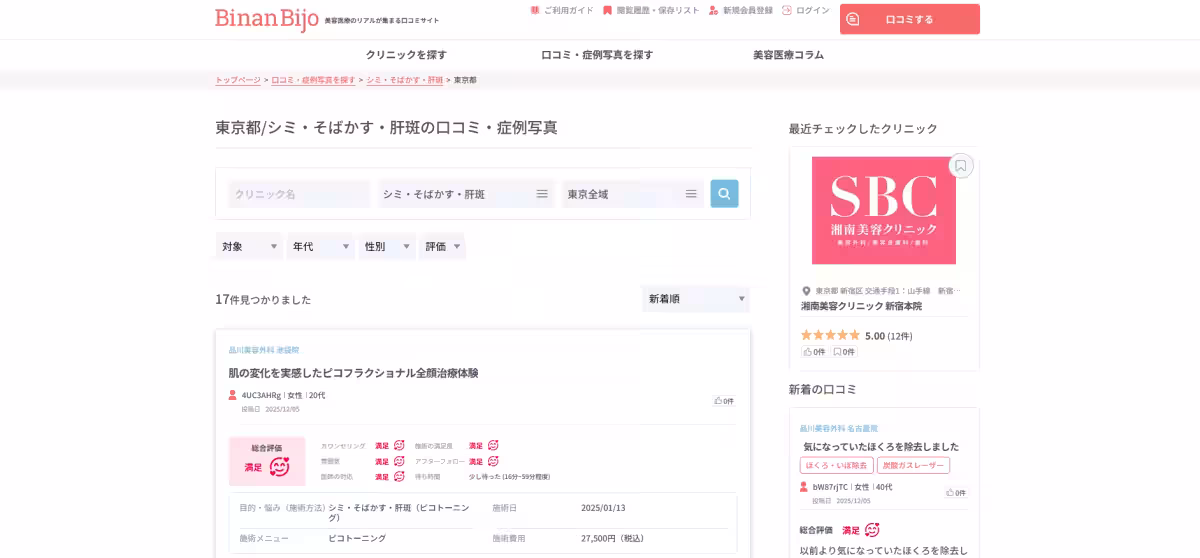Open the シミ・そばかす・肝斑 treatment selector
The height and width of the screenshot is (558, 1200).
click(x=465, y=194)
